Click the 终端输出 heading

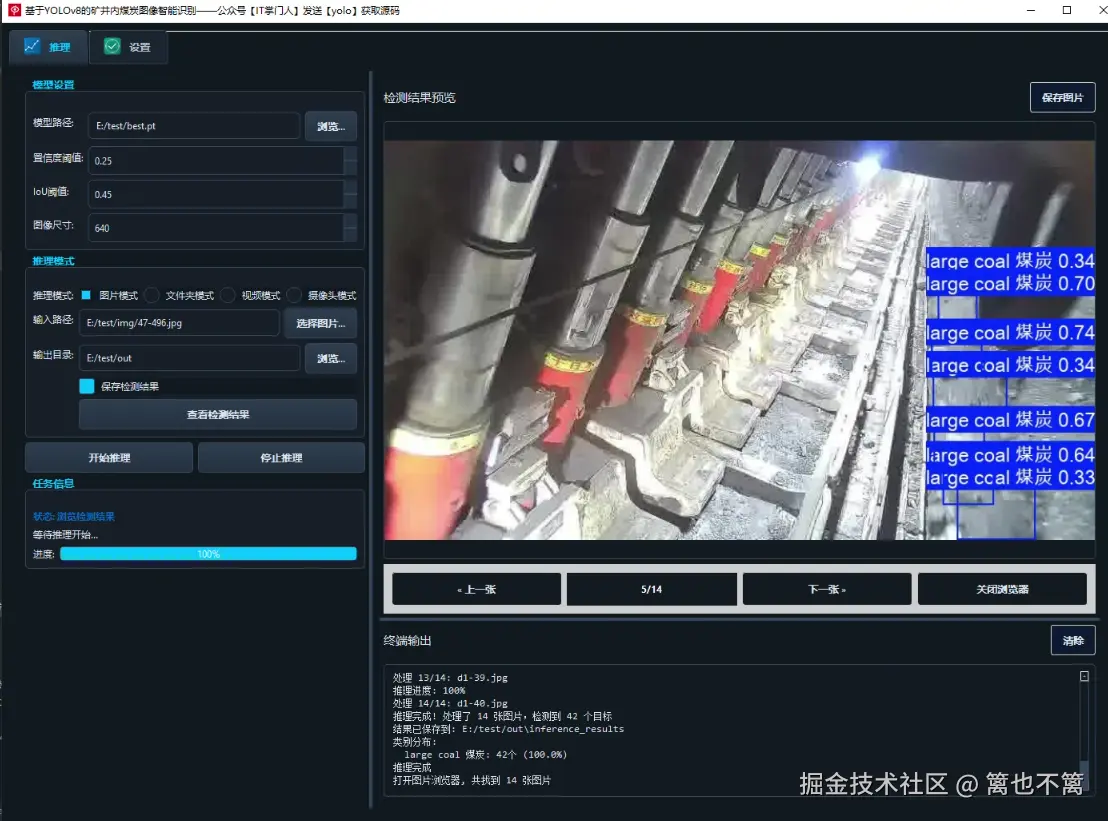click(x=407, y=641)
